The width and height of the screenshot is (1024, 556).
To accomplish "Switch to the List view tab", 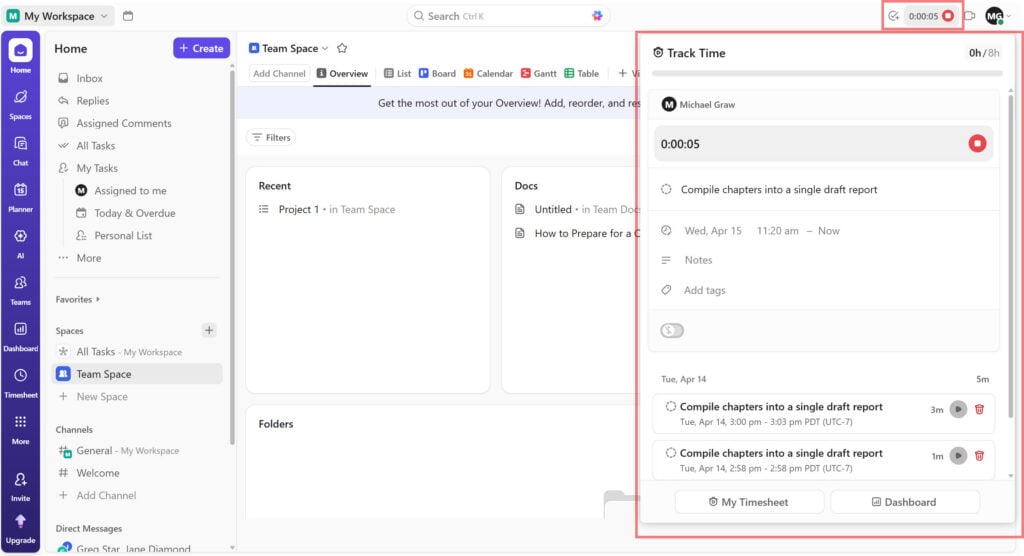I will [x=398, y=73].
